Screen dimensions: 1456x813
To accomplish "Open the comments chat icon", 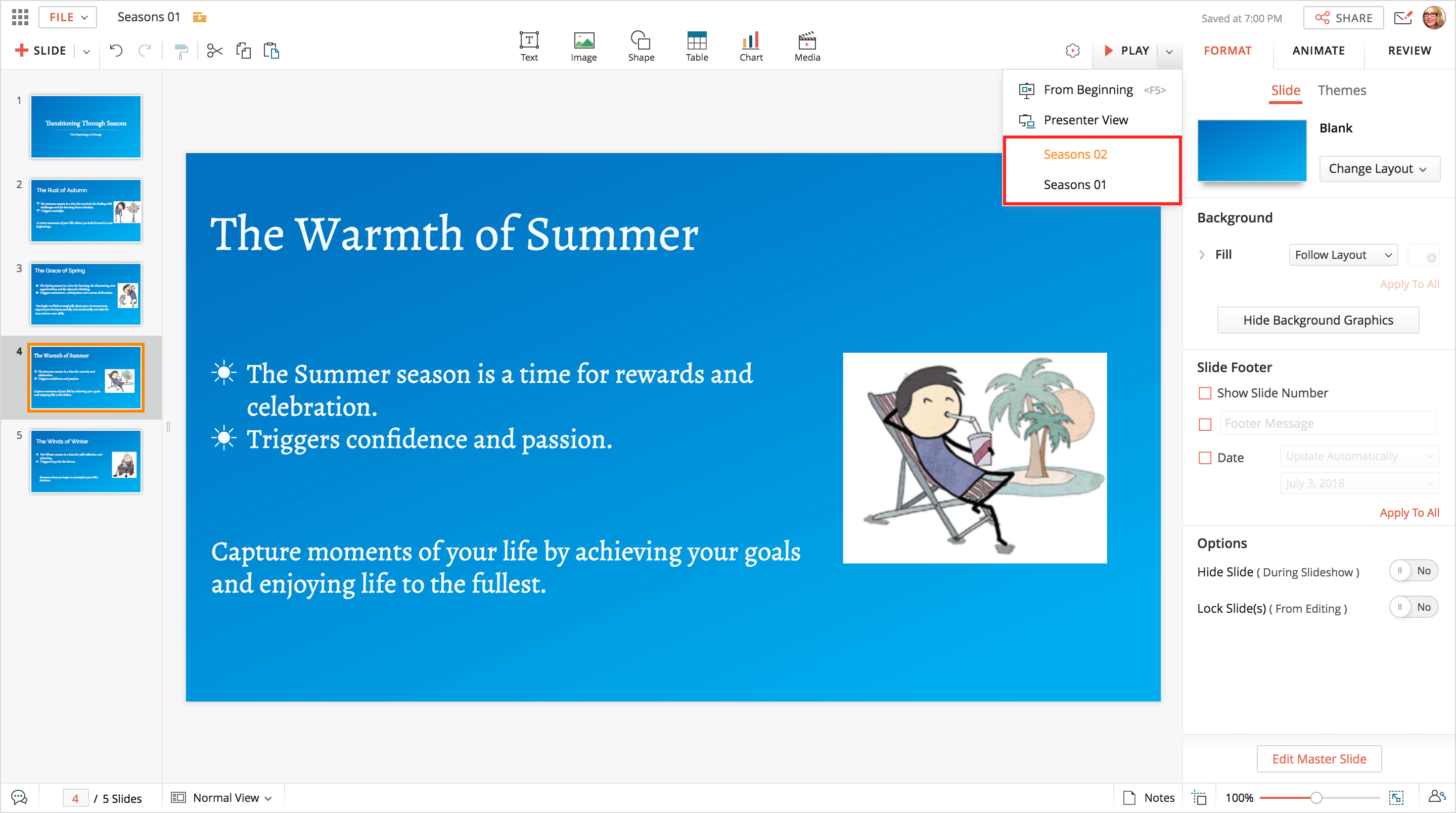I will click(19, 797).
